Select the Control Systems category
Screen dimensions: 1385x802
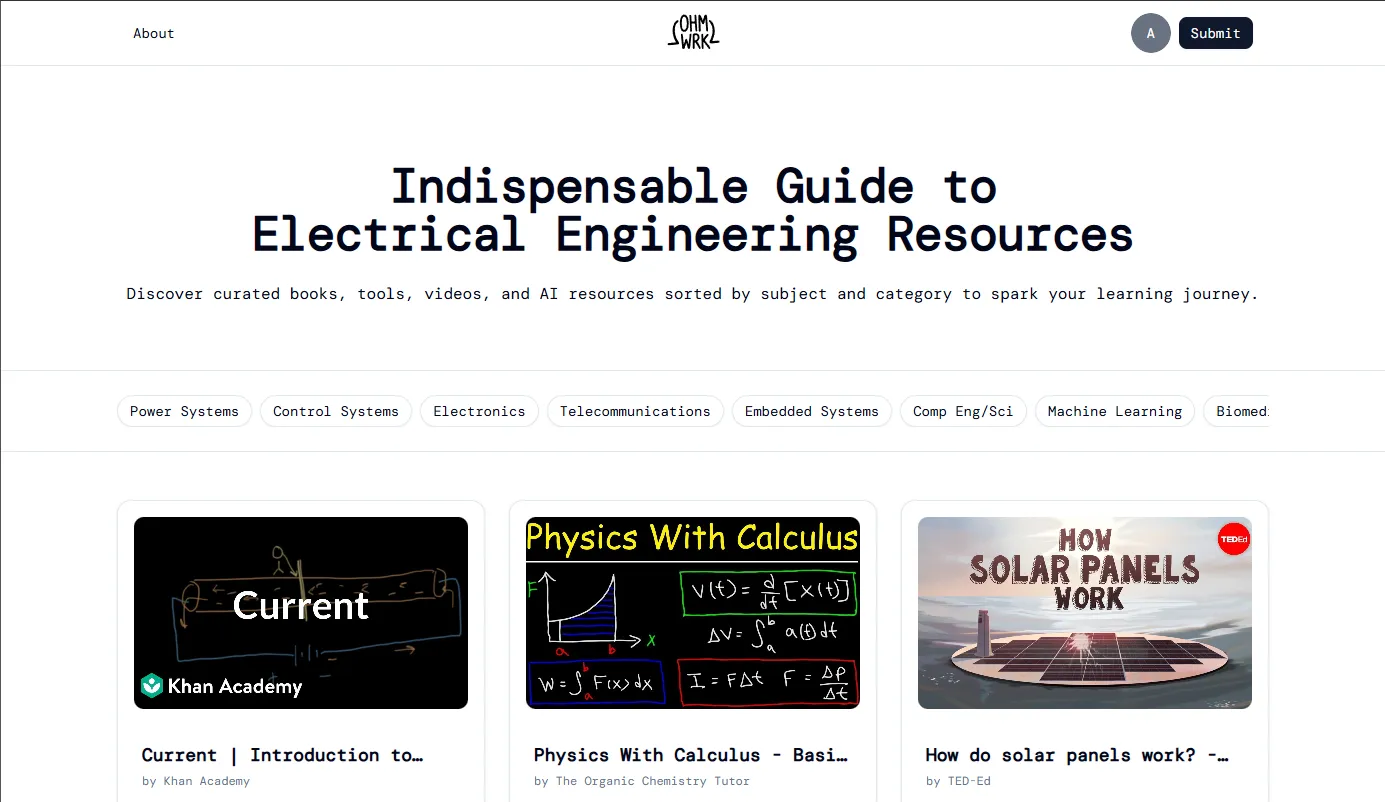[x=335, y=411]
